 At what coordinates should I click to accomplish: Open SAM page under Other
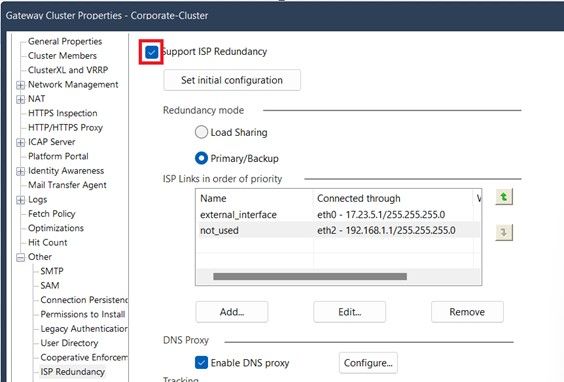50,286
